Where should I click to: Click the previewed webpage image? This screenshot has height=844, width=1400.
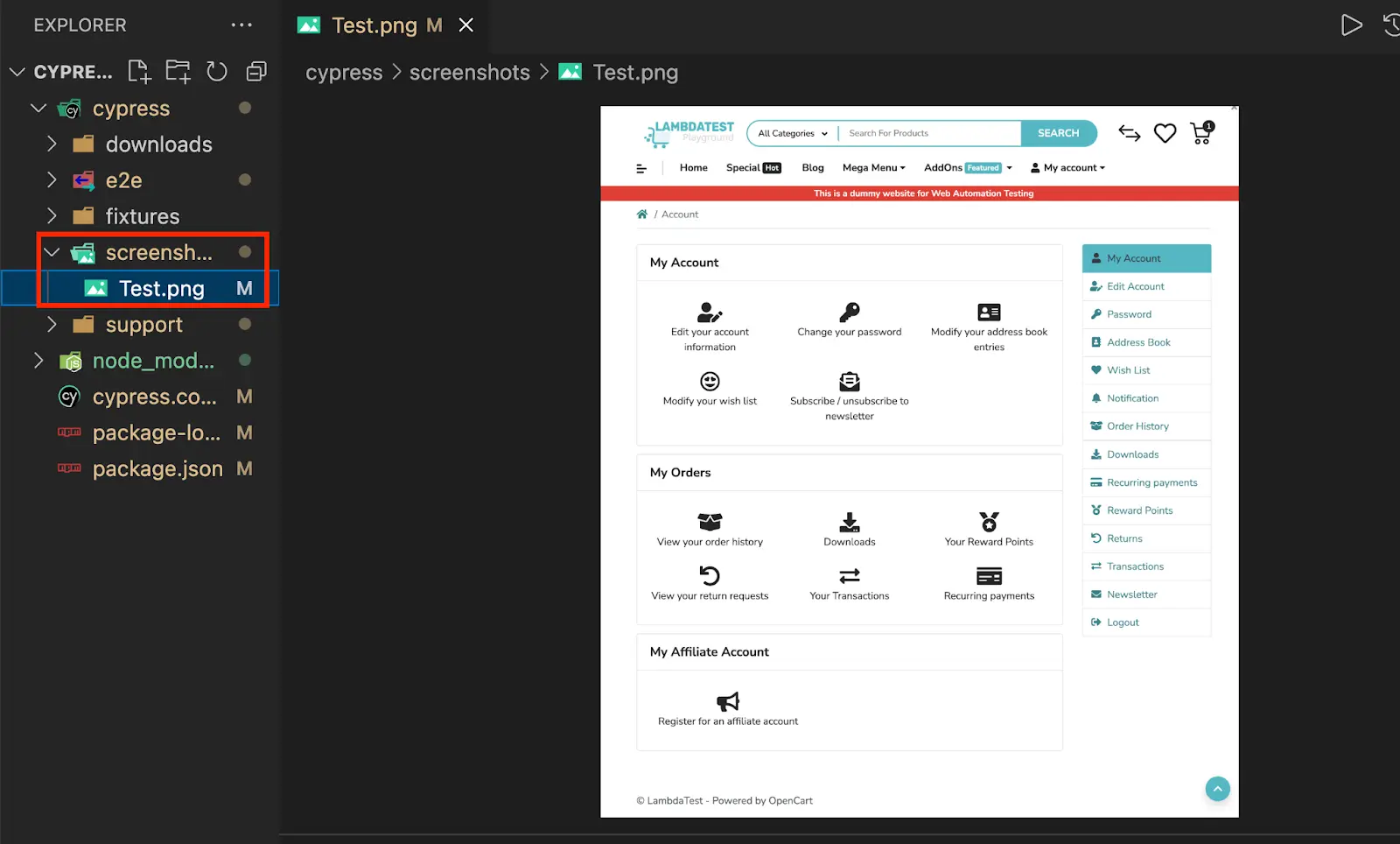pos(919,461)
